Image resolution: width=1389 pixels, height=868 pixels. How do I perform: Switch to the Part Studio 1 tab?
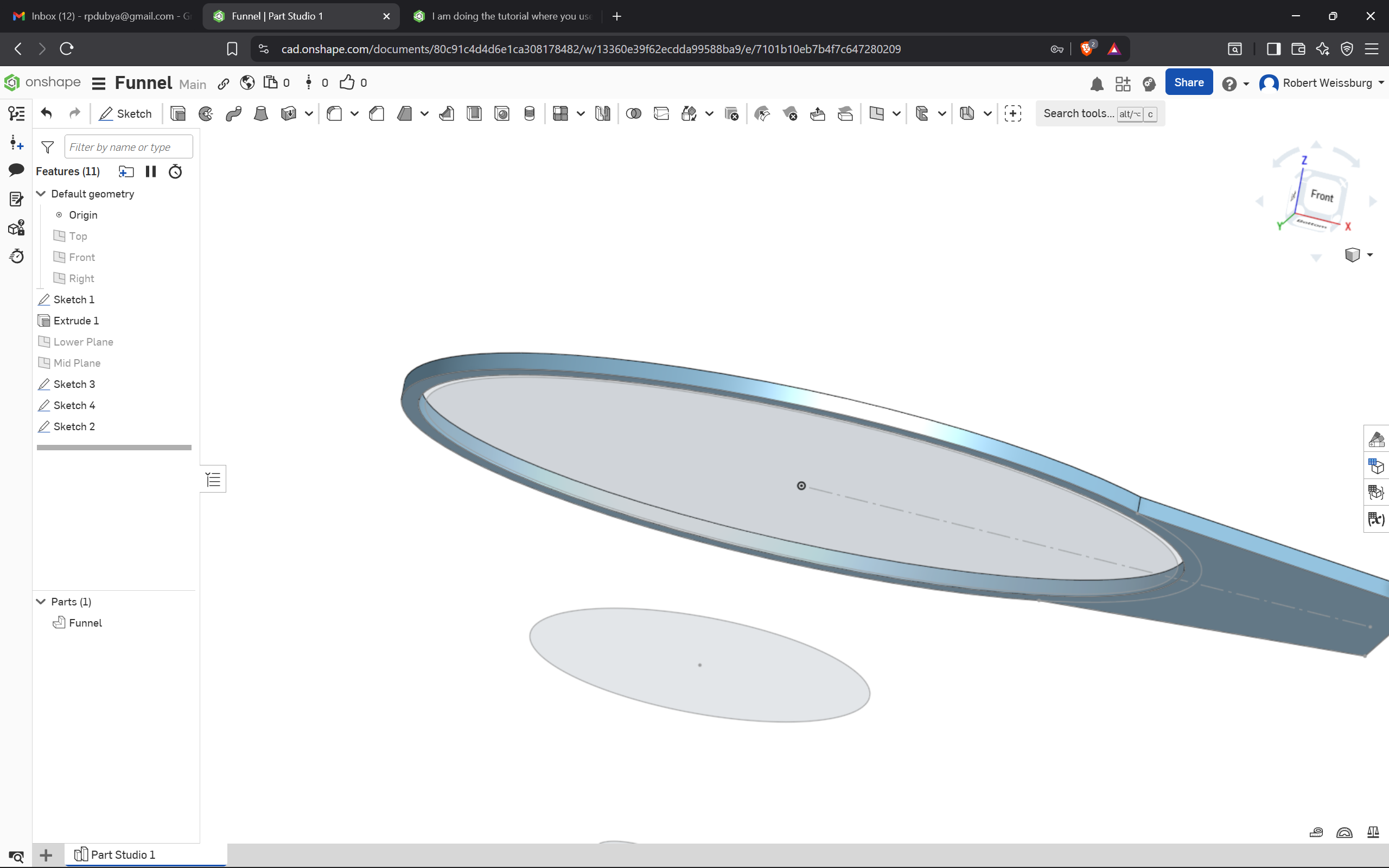click(123, 854)
